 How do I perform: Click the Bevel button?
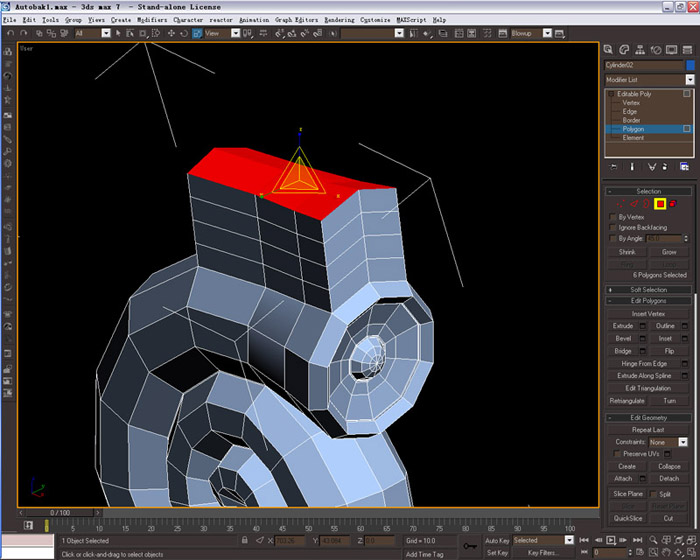(x=623, y=339)
